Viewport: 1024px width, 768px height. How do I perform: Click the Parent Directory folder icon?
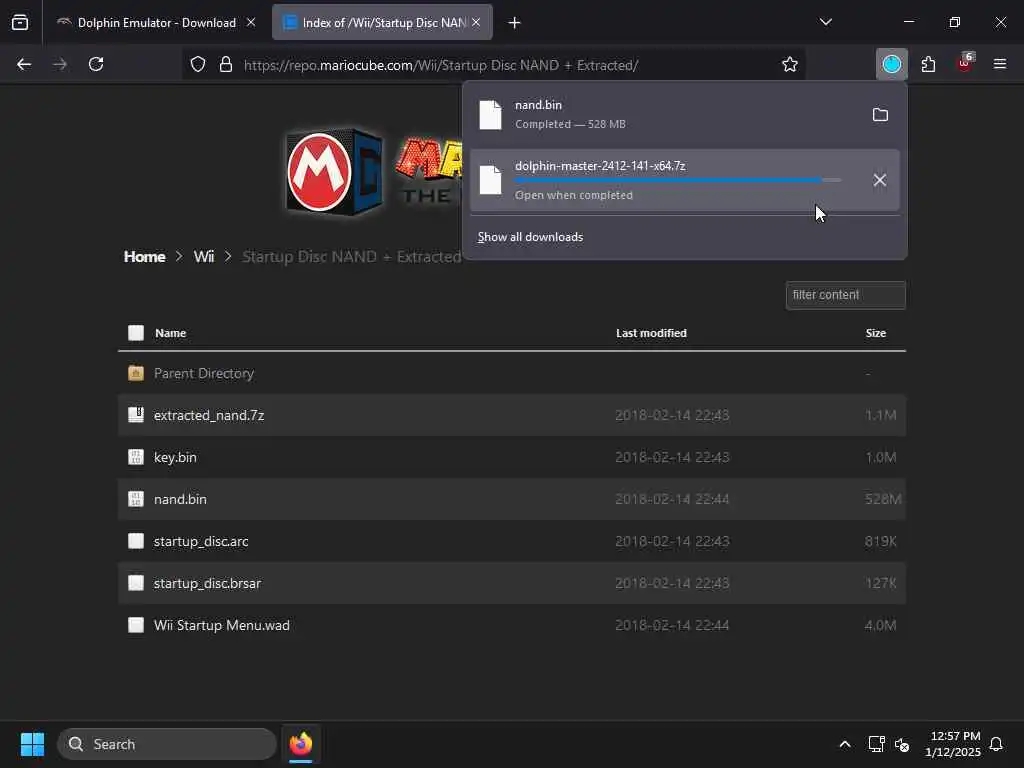[x=136, y=374]
